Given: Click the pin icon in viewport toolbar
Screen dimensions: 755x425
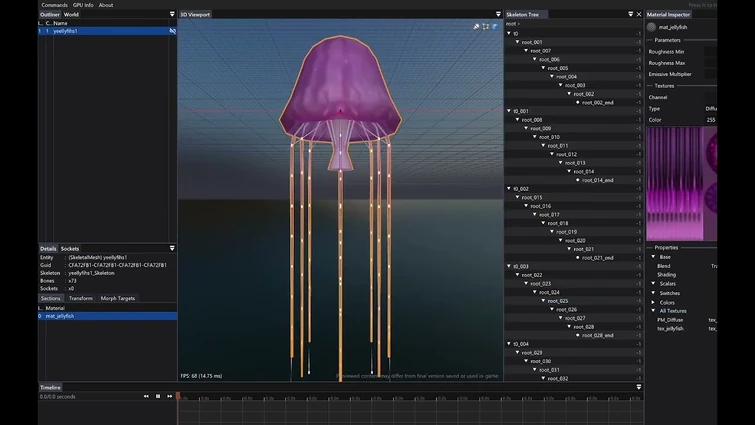Looking at the screenshot, I should [x=477, y=27].
